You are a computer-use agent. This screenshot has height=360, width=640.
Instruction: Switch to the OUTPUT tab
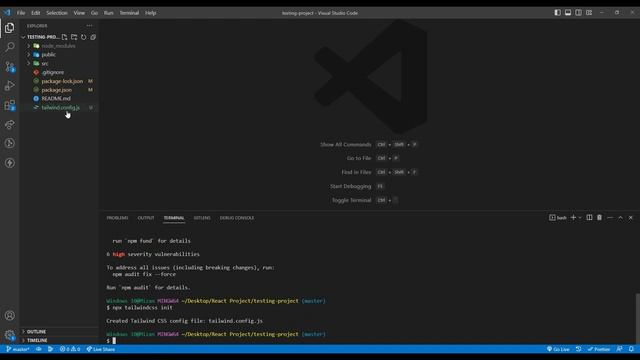point(146,218)
